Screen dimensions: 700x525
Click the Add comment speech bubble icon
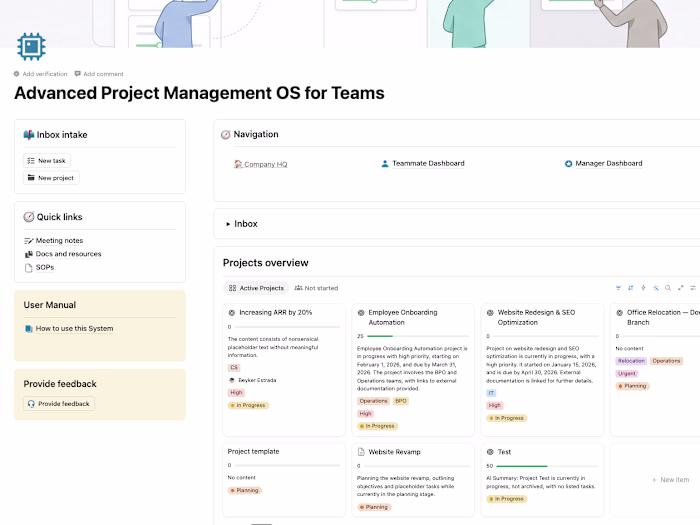[x=78, y=74]
